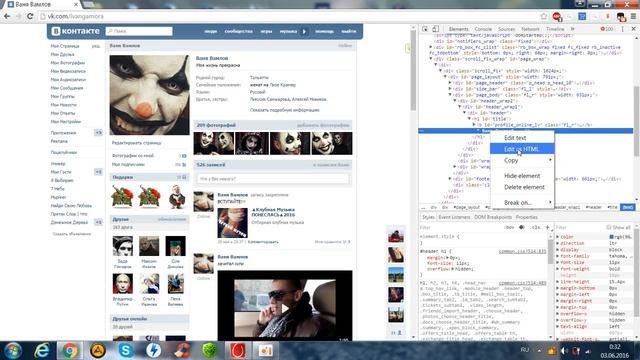Select Delete element in the context menu
Viewport: 640px width, 360px height.
(522, 187)
